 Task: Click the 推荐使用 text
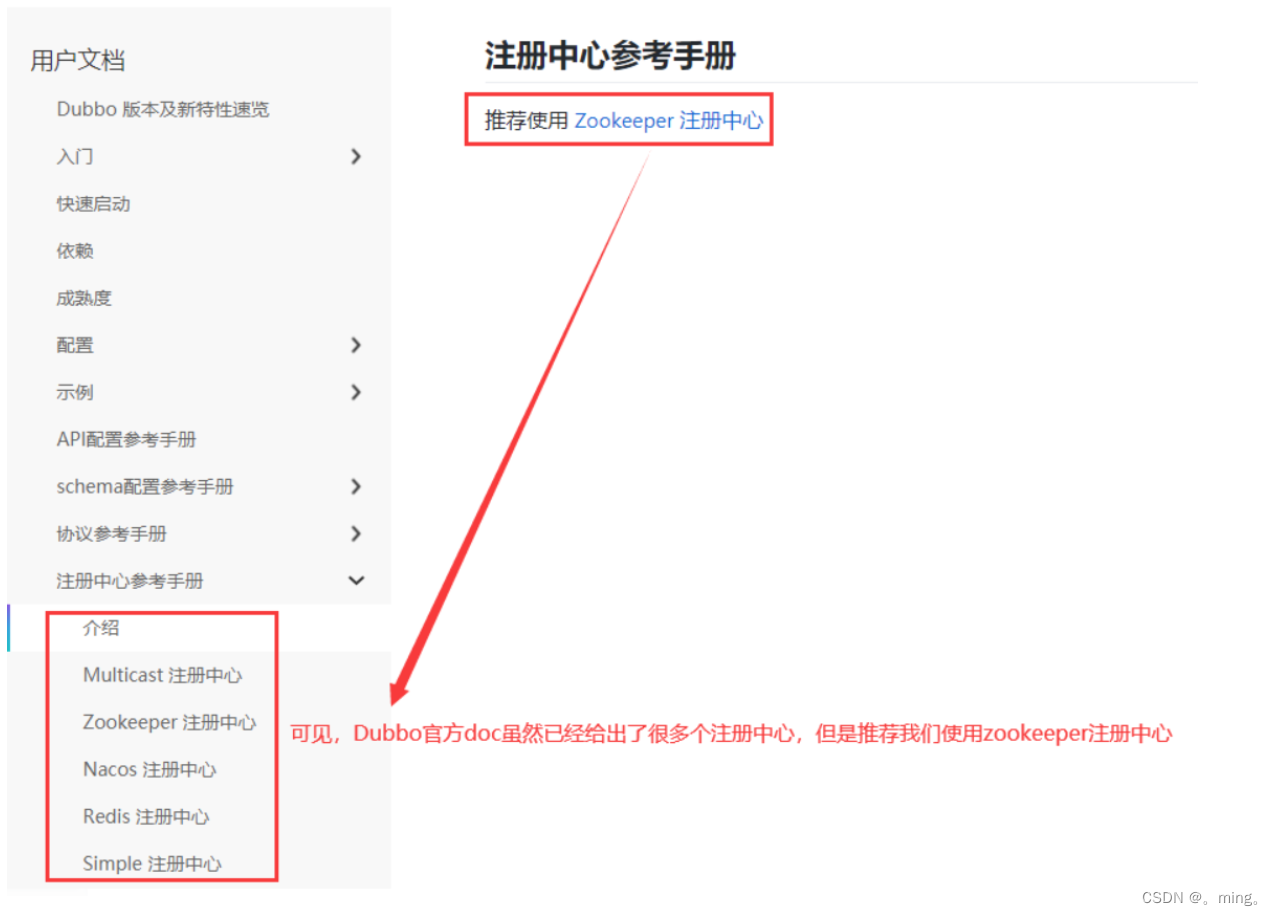coord(526,121)
